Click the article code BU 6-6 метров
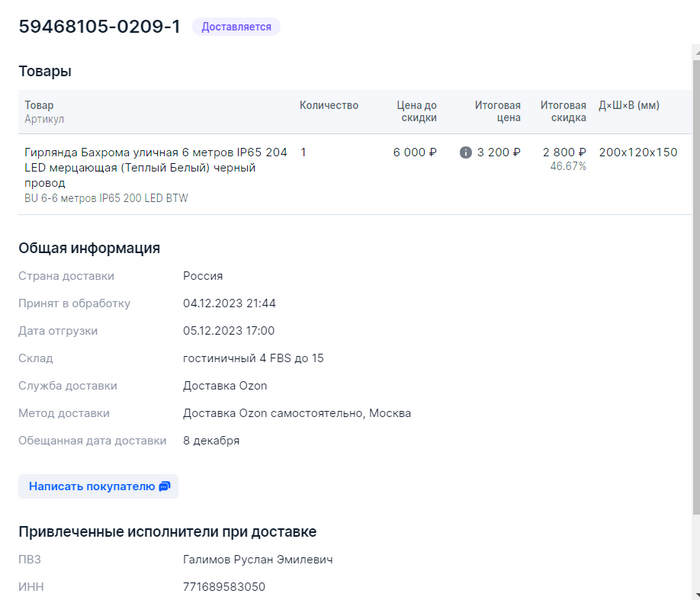This screenshot has height=600, width=700. tap(106, 199)
